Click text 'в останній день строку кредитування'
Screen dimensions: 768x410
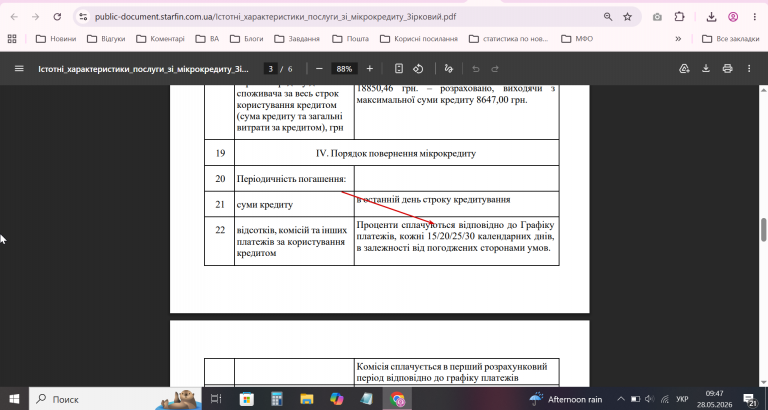tap(433, 199)
